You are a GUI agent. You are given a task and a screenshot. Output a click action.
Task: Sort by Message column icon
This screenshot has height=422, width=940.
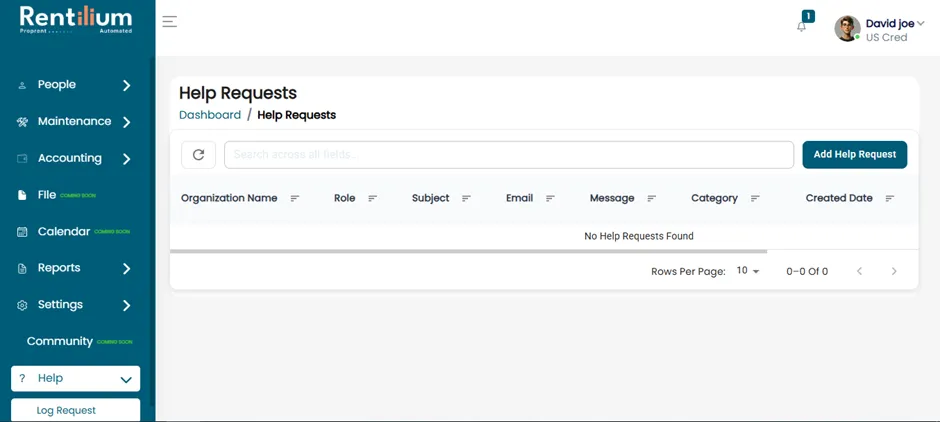click(652, 198)
